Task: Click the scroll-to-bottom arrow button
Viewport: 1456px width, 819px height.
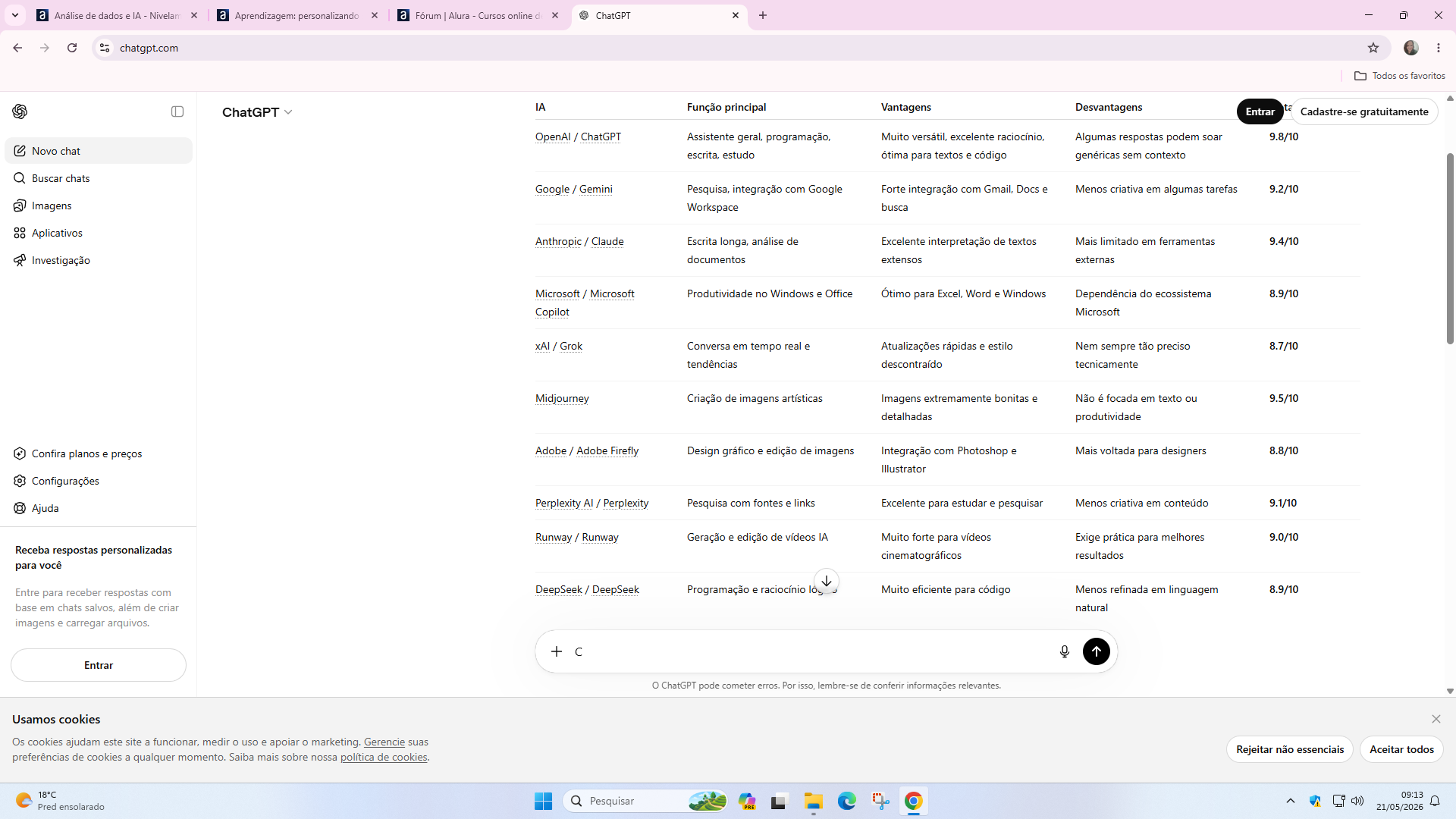Action: pos(827,582)
